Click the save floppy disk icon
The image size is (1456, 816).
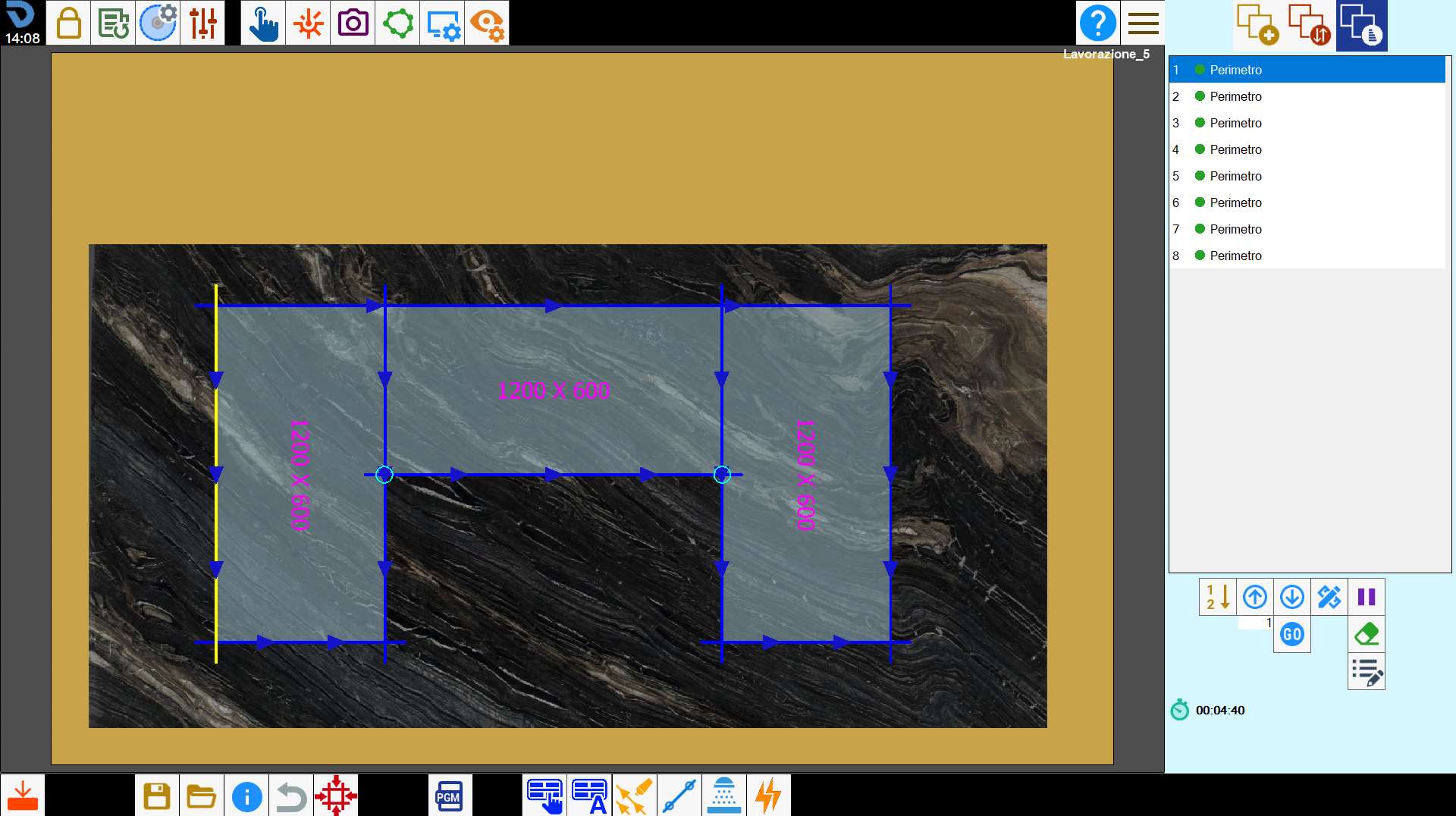point(157,796)
